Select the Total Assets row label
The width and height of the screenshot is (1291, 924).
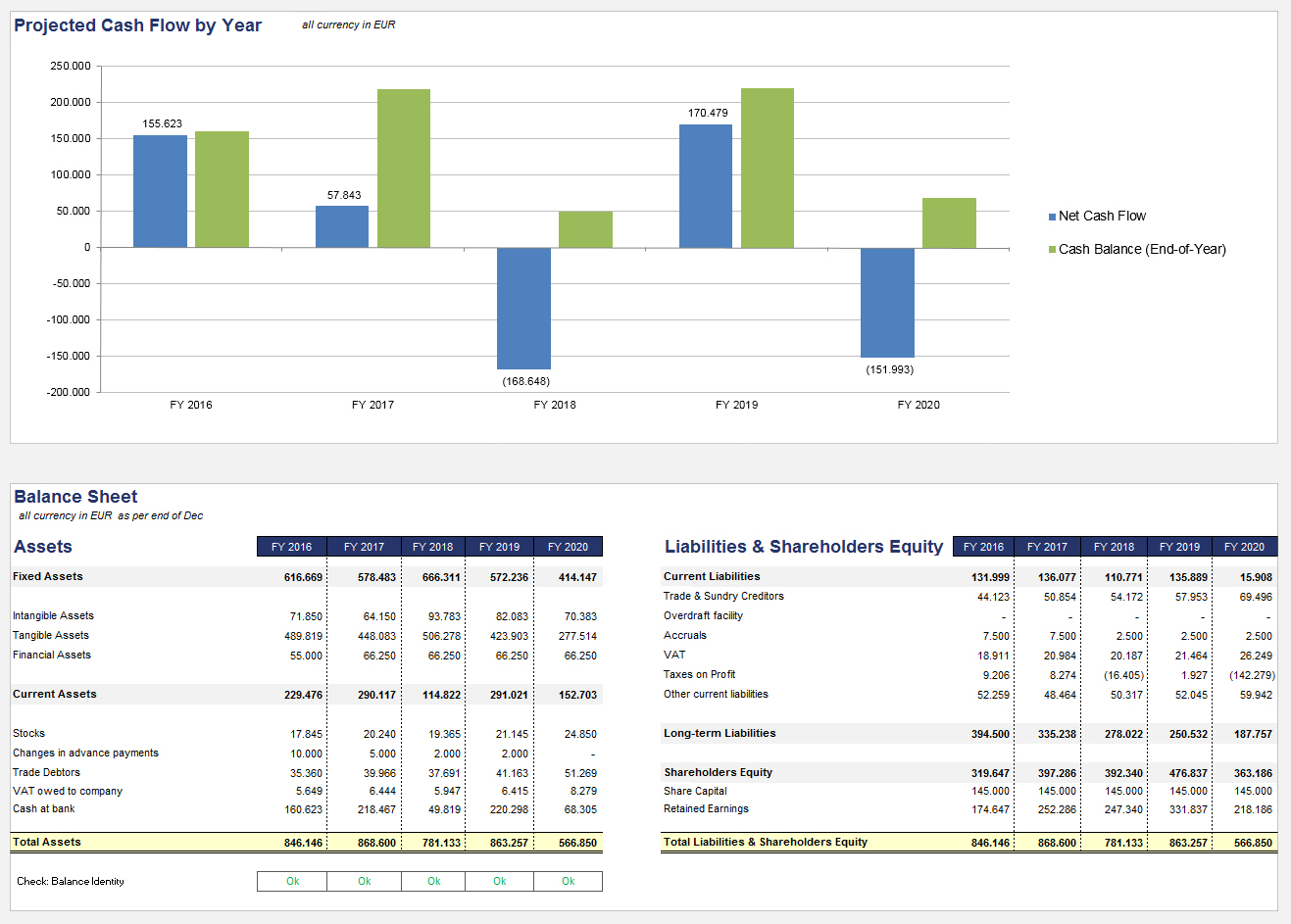(x=47, y=842)
